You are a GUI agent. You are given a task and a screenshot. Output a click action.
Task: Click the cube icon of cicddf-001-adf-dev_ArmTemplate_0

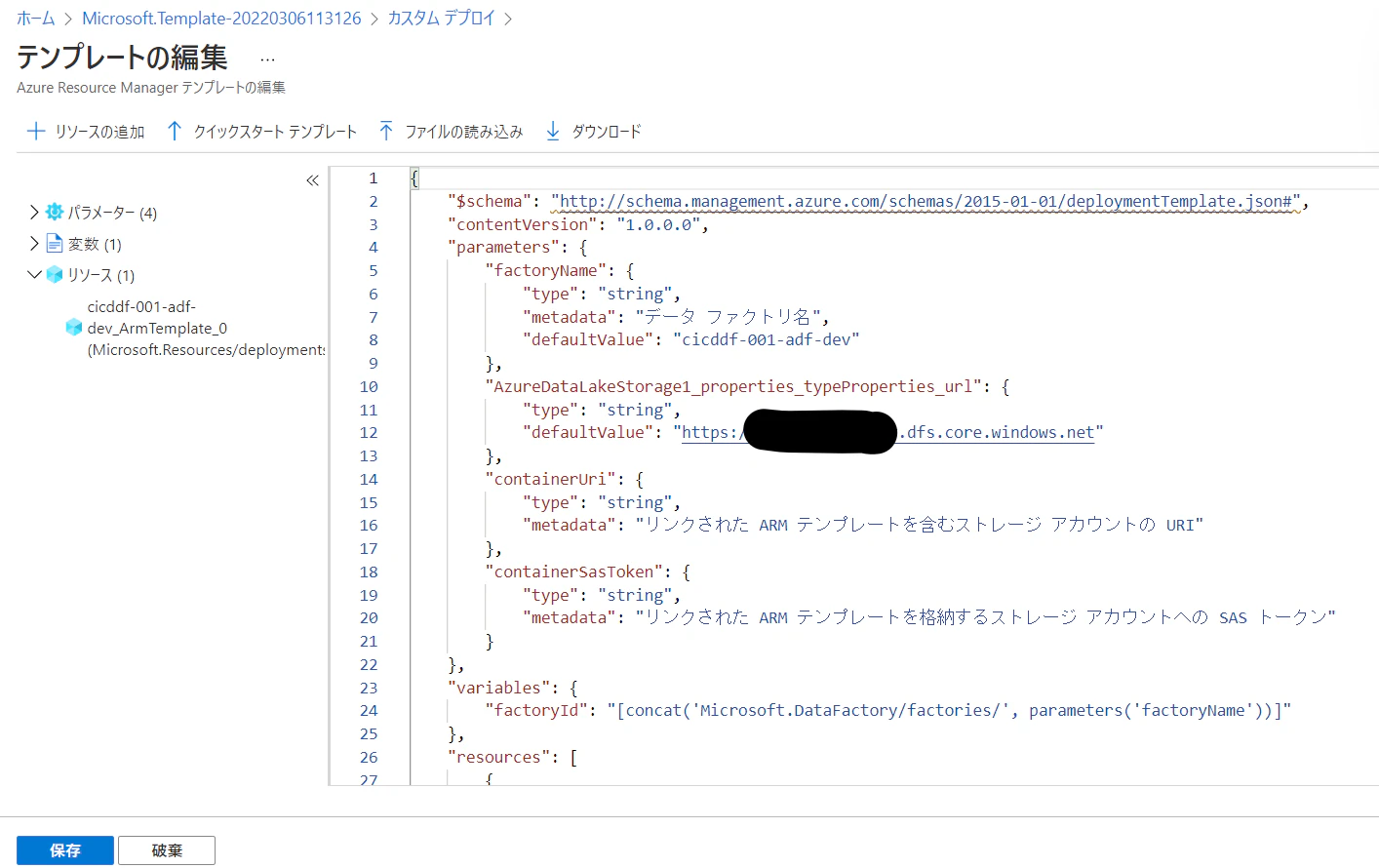73,328
